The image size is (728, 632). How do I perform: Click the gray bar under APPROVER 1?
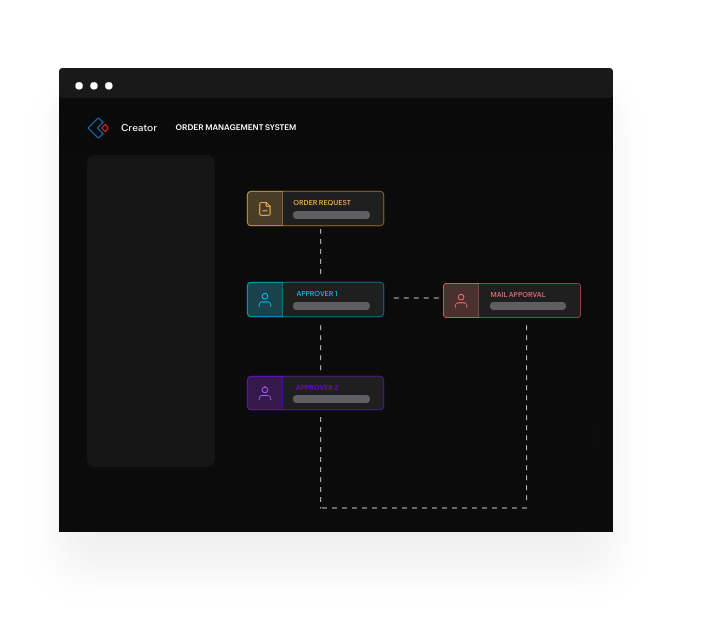click(x=332, y=306)
